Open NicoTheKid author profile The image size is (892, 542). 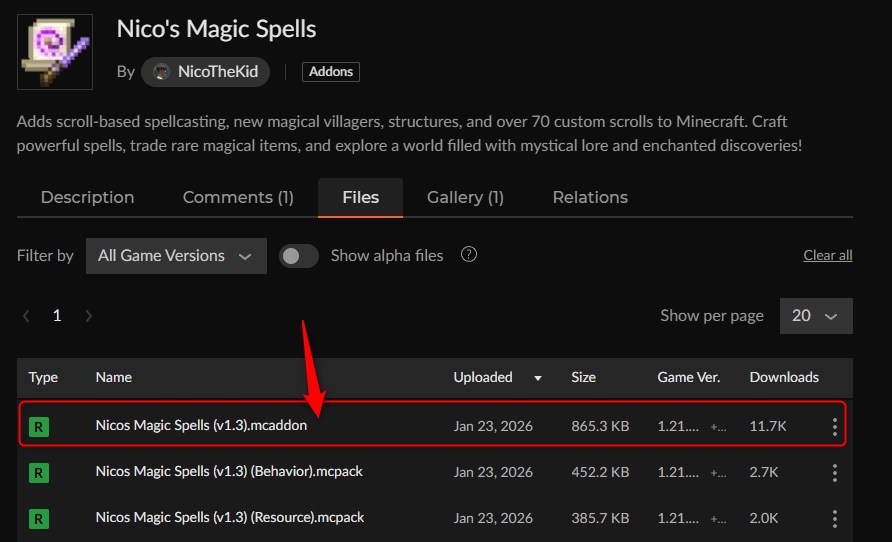coord(205,72)
